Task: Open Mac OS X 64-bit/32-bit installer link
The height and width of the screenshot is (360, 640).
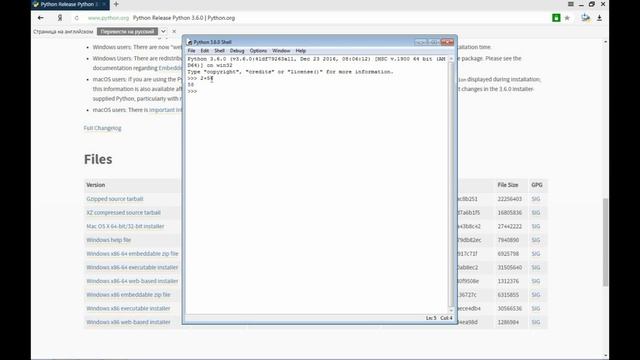Action: pyautogui.click(x=125, y=226)
